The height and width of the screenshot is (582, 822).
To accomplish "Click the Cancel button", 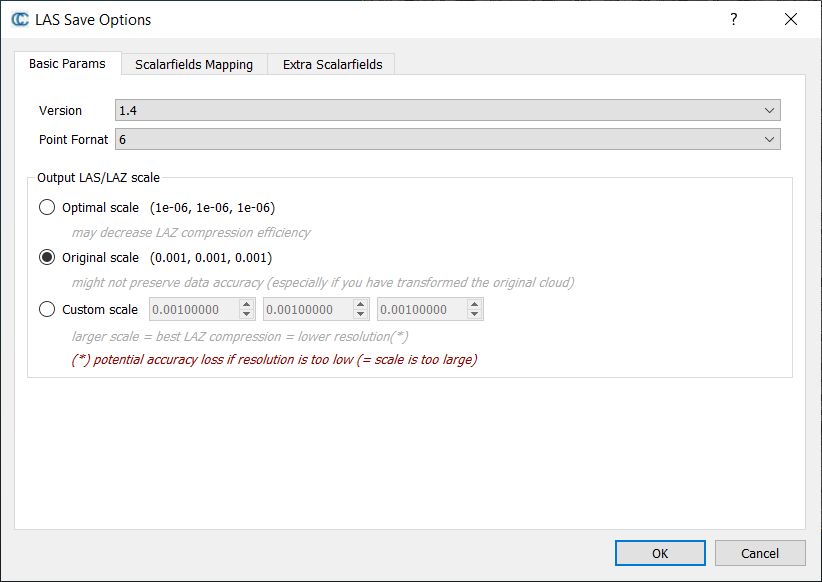I will click(x=760, y=553).
